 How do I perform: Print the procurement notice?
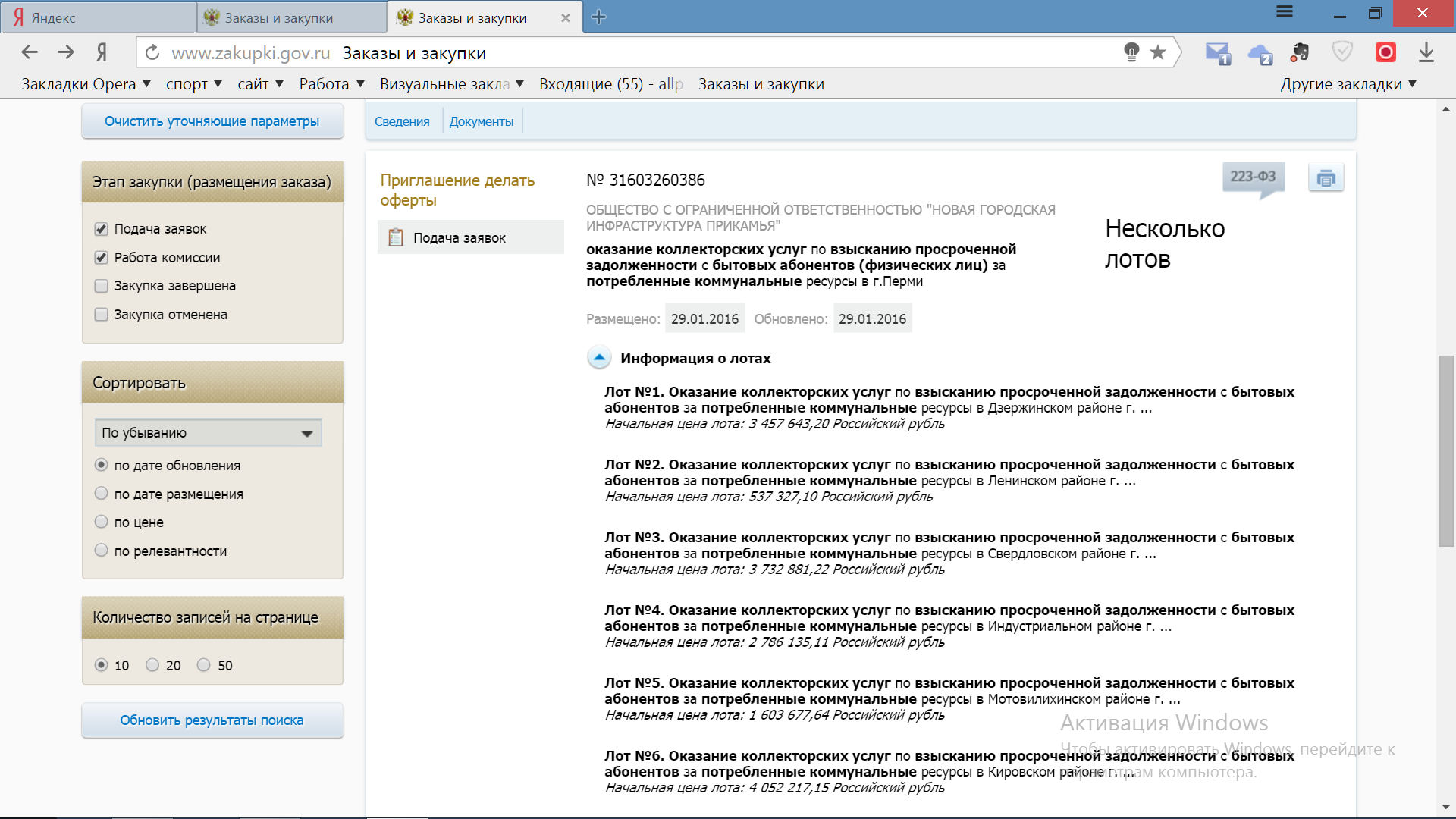tap(1326, 178)
